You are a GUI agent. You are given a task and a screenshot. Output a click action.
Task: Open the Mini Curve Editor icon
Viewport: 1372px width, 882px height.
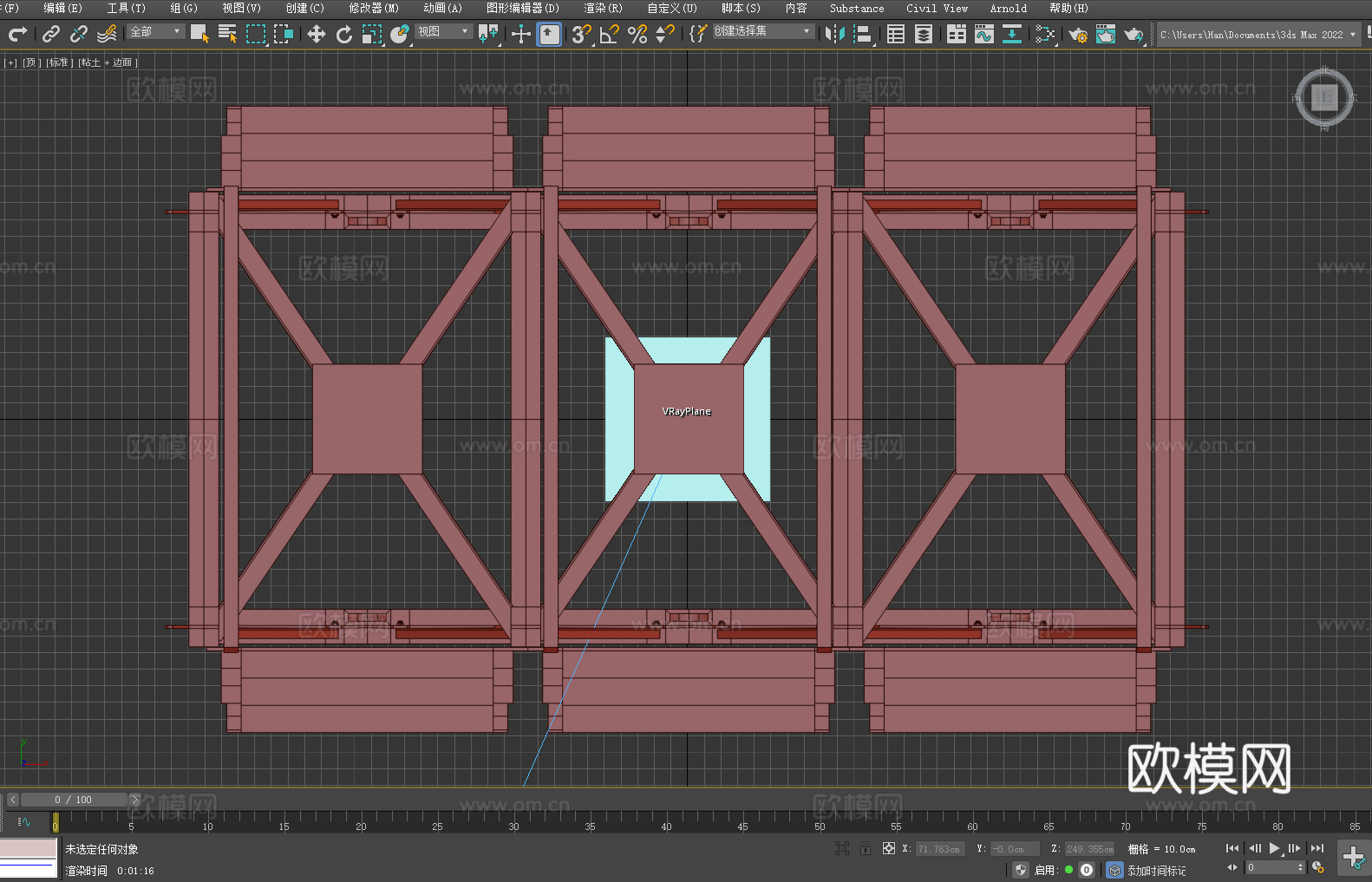coord(23,821)
